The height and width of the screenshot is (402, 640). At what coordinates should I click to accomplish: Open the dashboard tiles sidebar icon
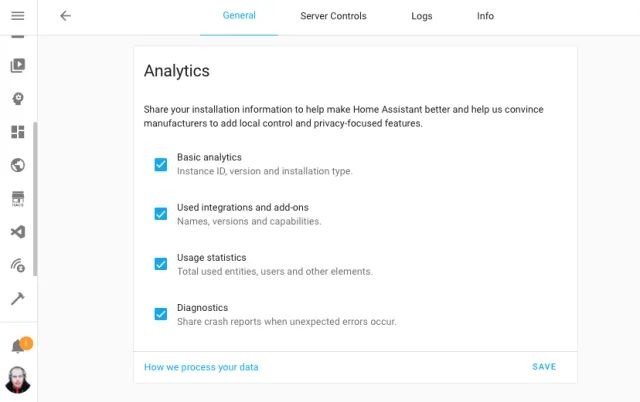pyautogui.click(x=17, y=132)
